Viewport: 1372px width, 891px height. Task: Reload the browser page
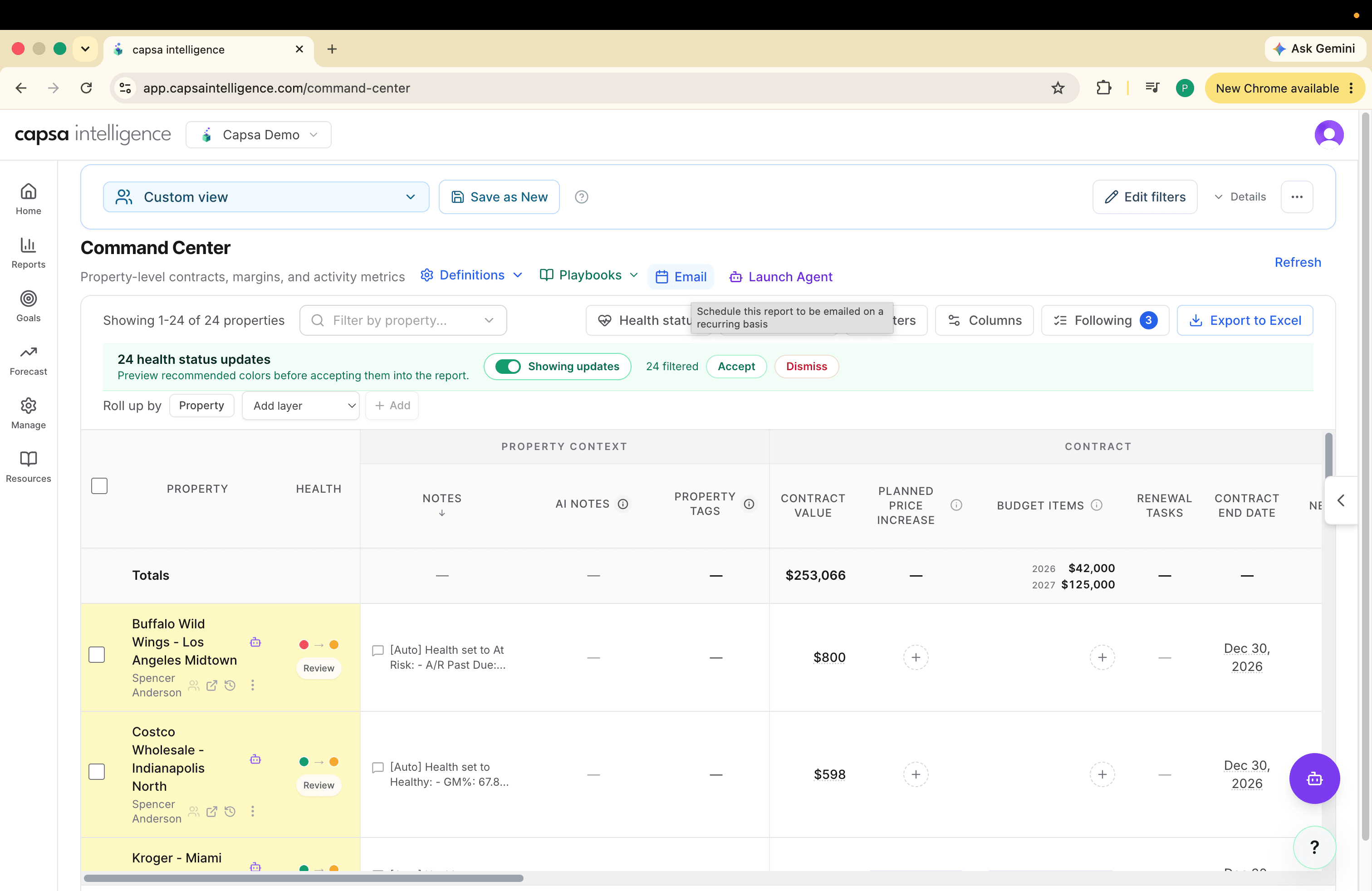(87, 88)
